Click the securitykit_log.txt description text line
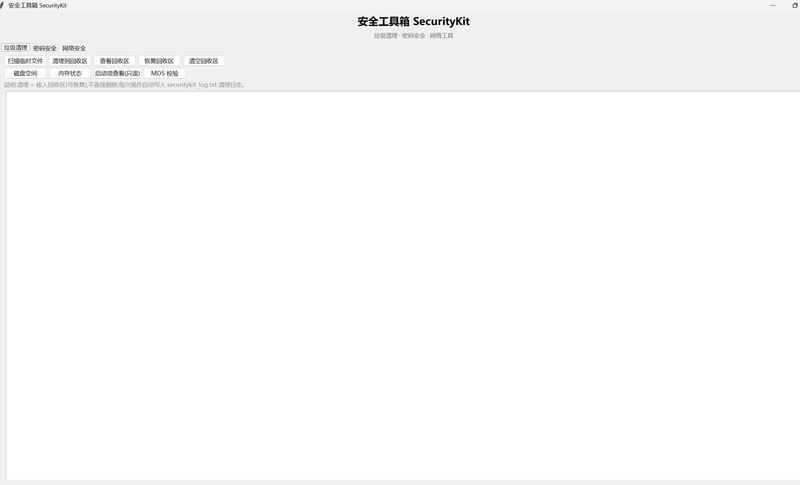This screenshot has height=485, width=800. coord(125,85)
